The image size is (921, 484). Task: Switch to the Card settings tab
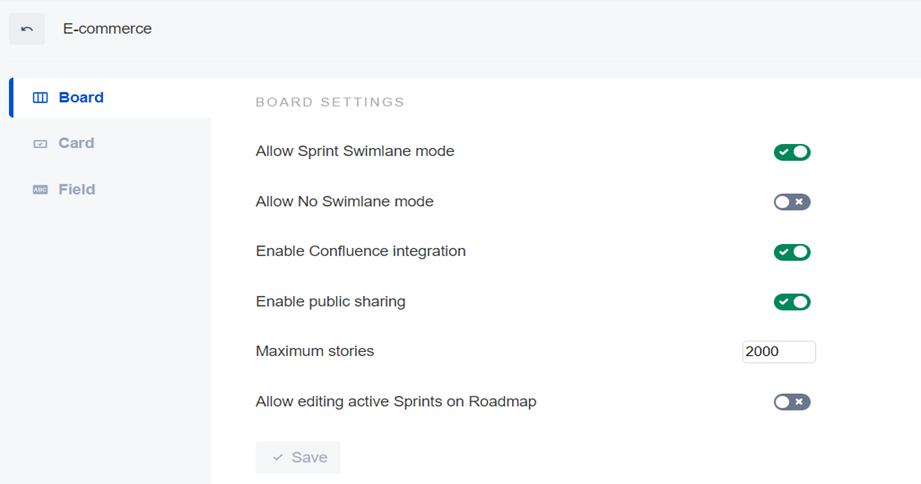coord(76,143)
